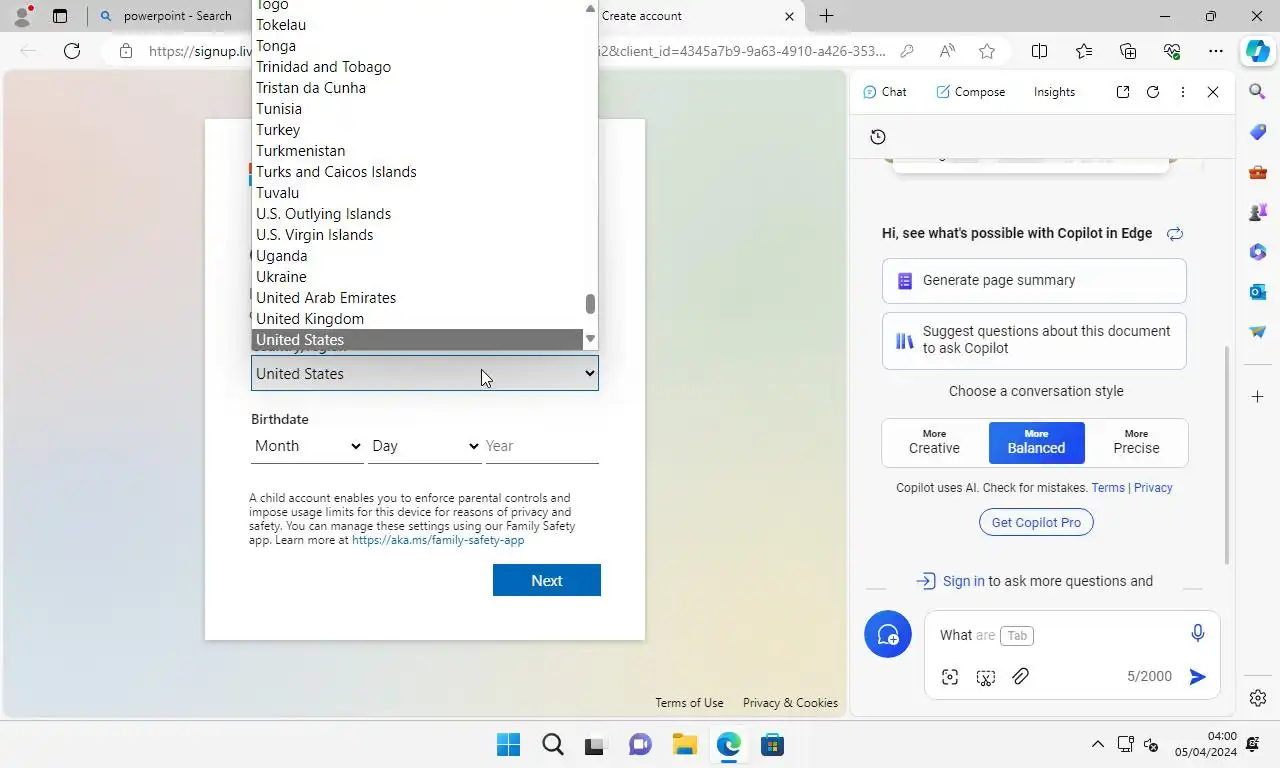Start a new Copilot topic

pyautogui.click(x=888, y=634)
